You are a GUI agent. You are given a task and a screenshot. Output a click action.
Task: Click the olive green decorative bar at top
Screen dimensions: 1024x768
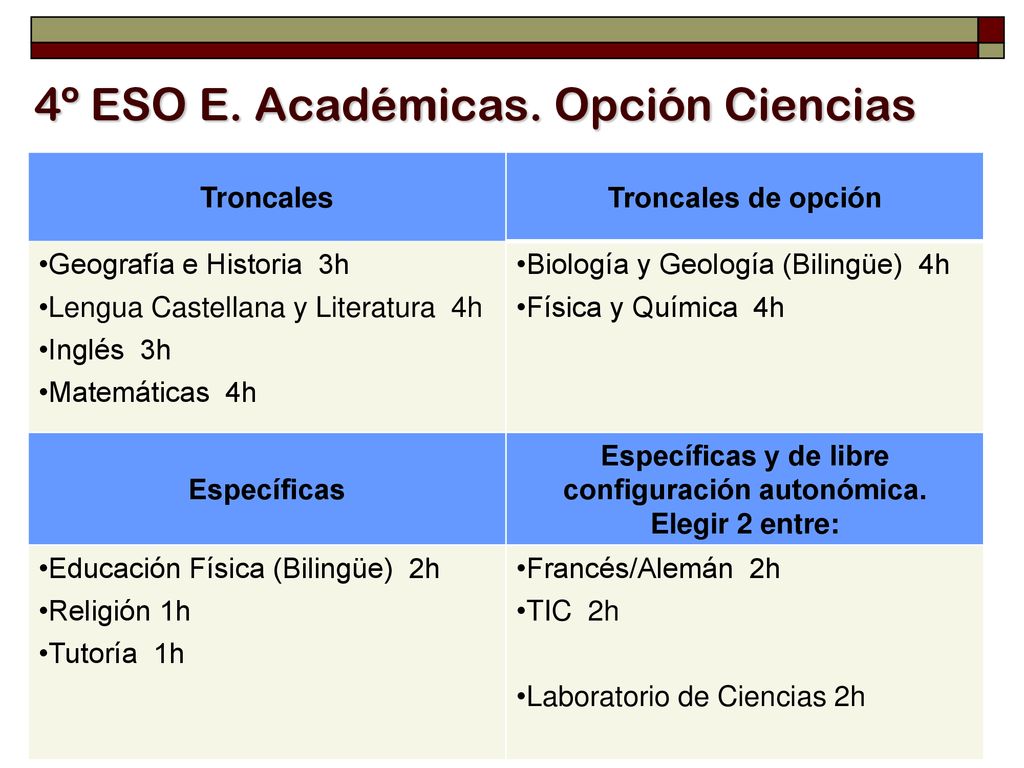click(504, 30)
